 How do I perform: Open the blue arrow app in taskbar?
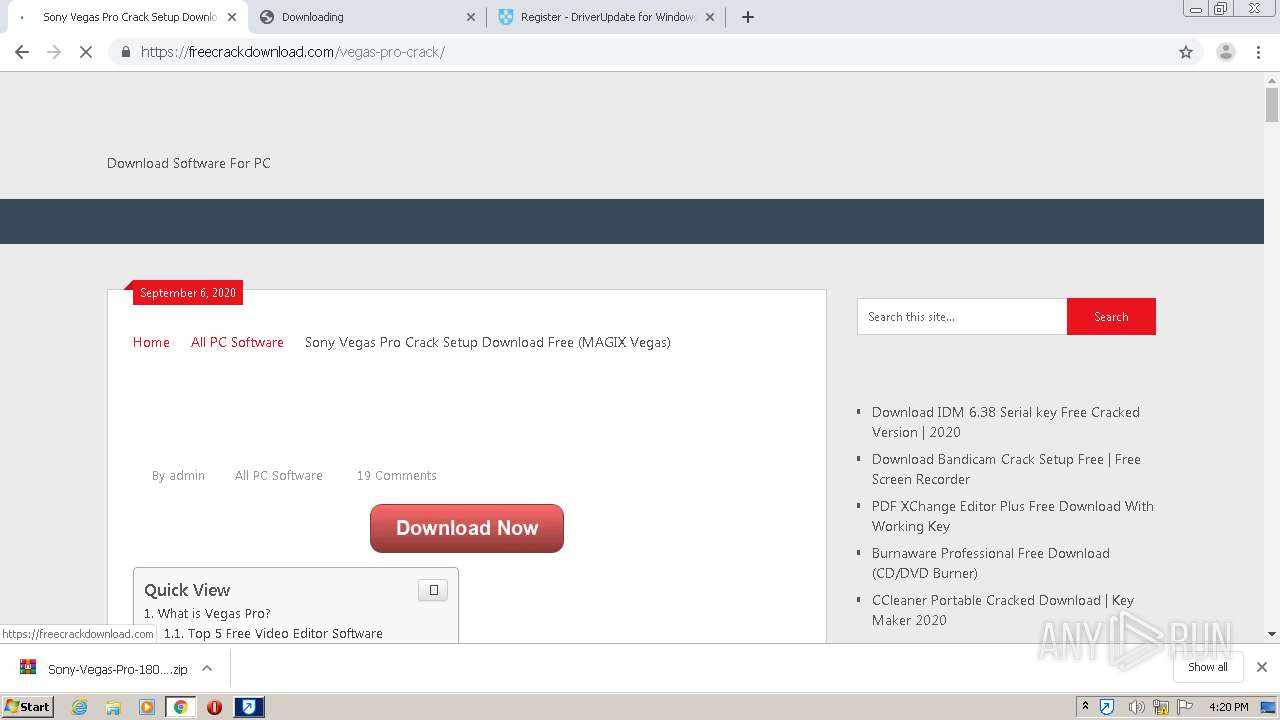click(249, 707)
